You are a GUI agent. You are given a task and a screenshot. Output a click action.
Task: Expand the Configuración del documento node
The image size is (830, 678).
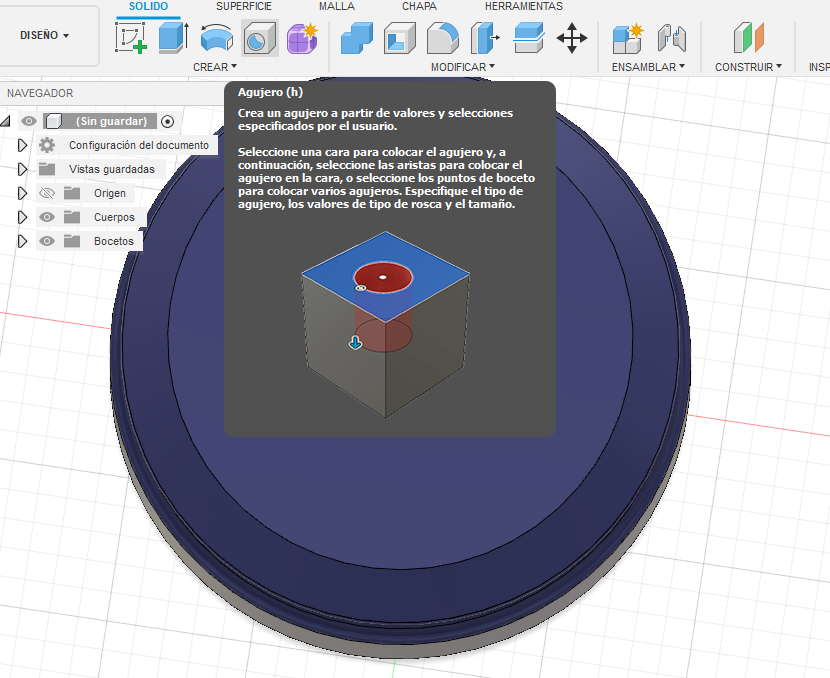pyautogui.click(x=22, y=145)
